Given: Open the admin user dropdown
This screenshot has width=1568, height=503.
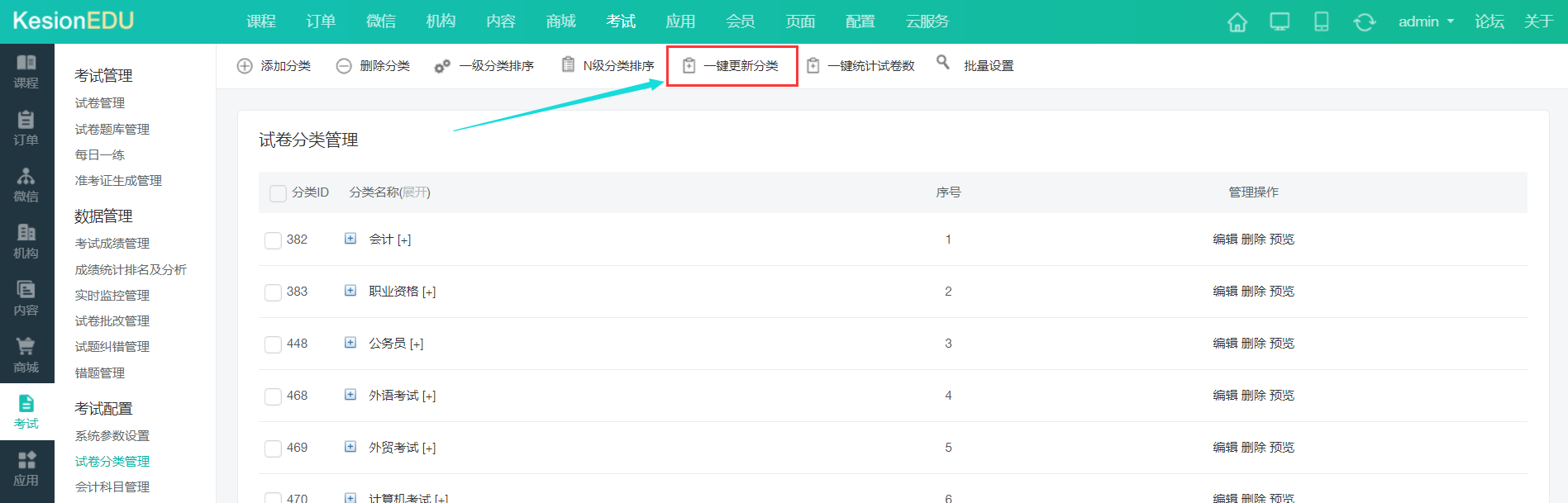Looking at the screenshot, I should 1426,21.
